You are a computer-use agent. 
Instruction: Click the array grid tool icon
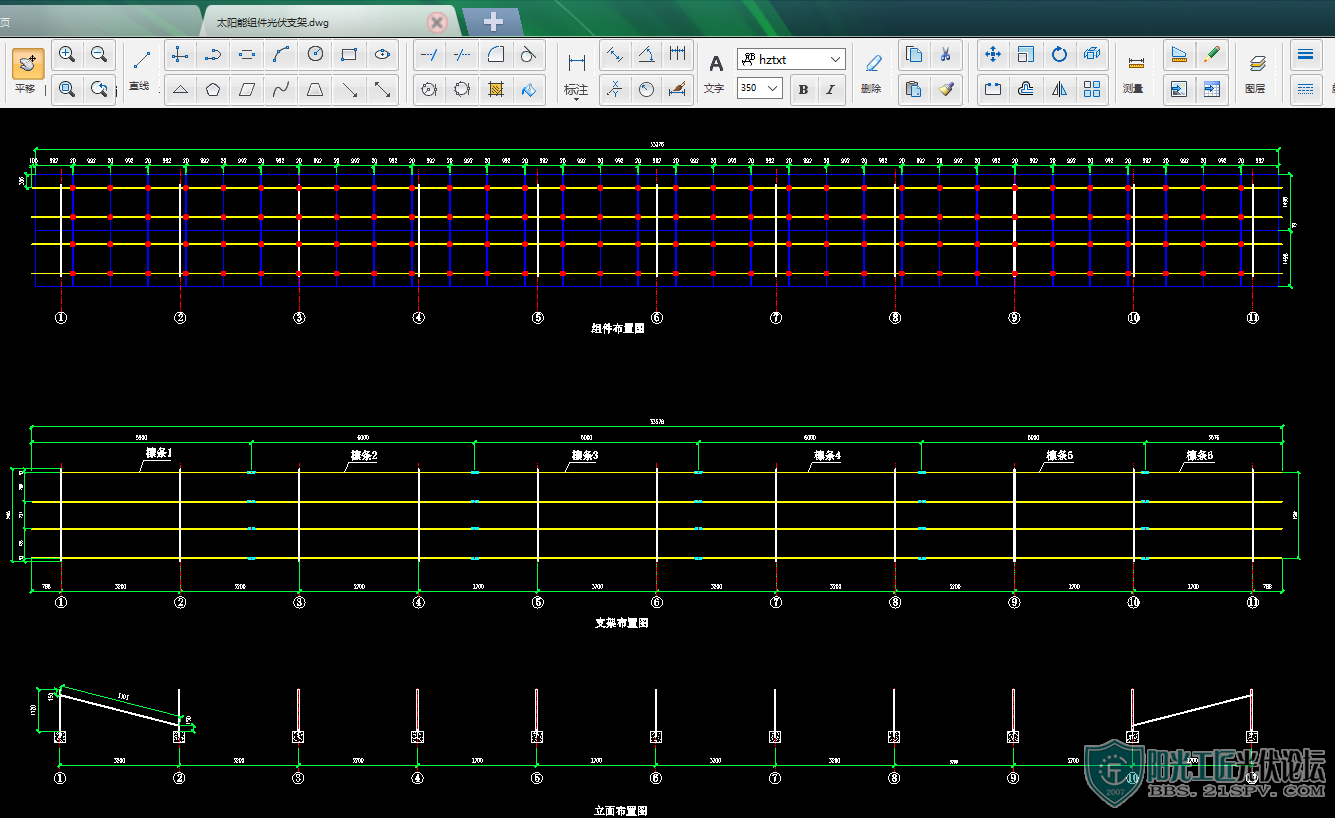click(1092, 89)
